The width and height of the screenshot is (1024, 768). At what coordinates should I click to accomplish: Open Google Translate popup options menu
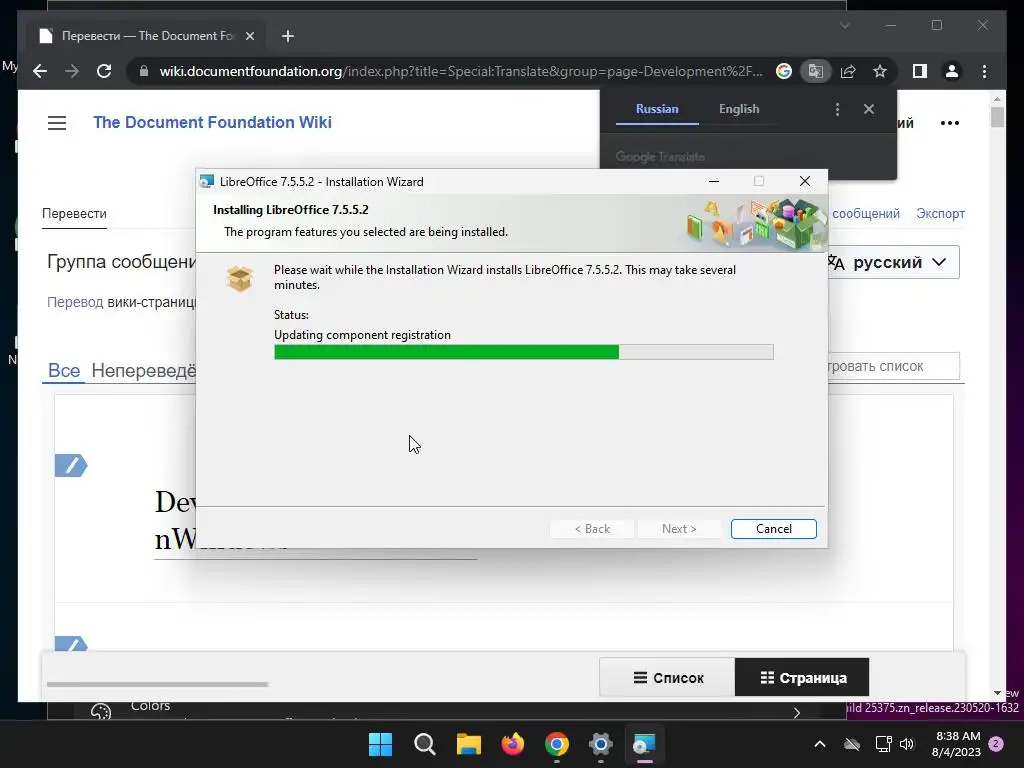click(x=837, y=109)
